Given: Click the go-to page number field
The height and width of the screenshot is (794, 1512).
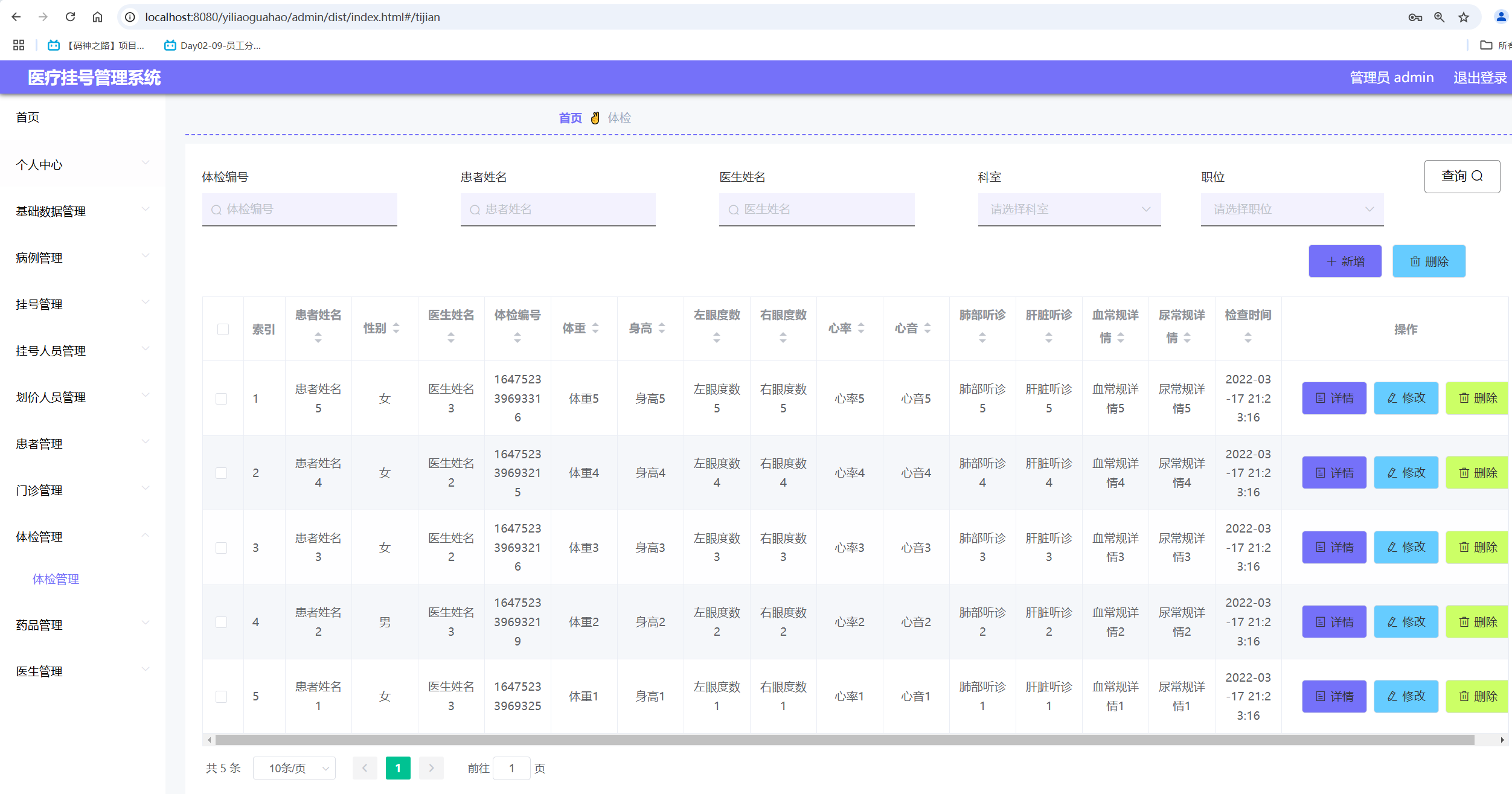Looking at the screenshot, I should [x=511, y=768].
